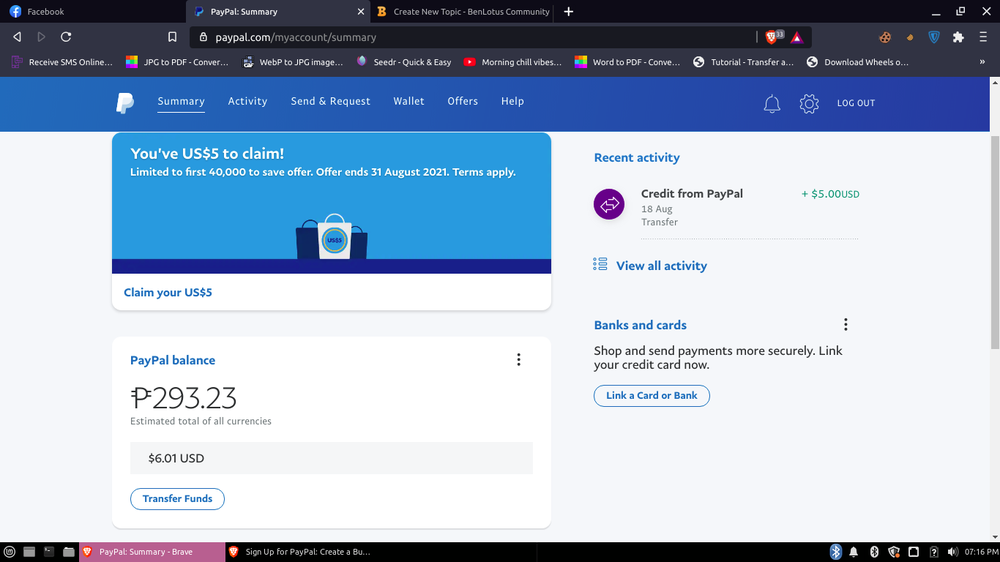Open the system start menu icon

10,552
